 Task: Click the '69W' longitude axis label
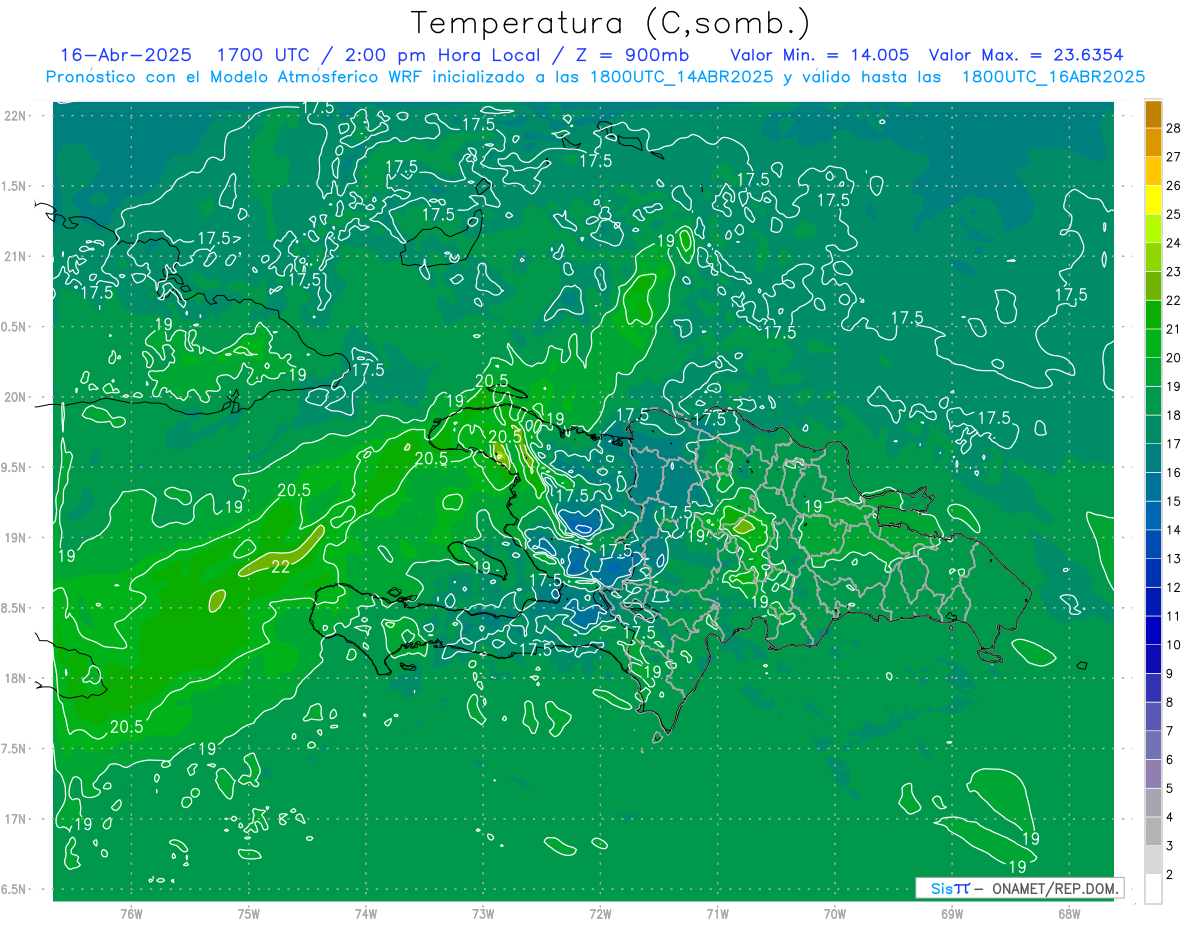click(x=951, y=914)
